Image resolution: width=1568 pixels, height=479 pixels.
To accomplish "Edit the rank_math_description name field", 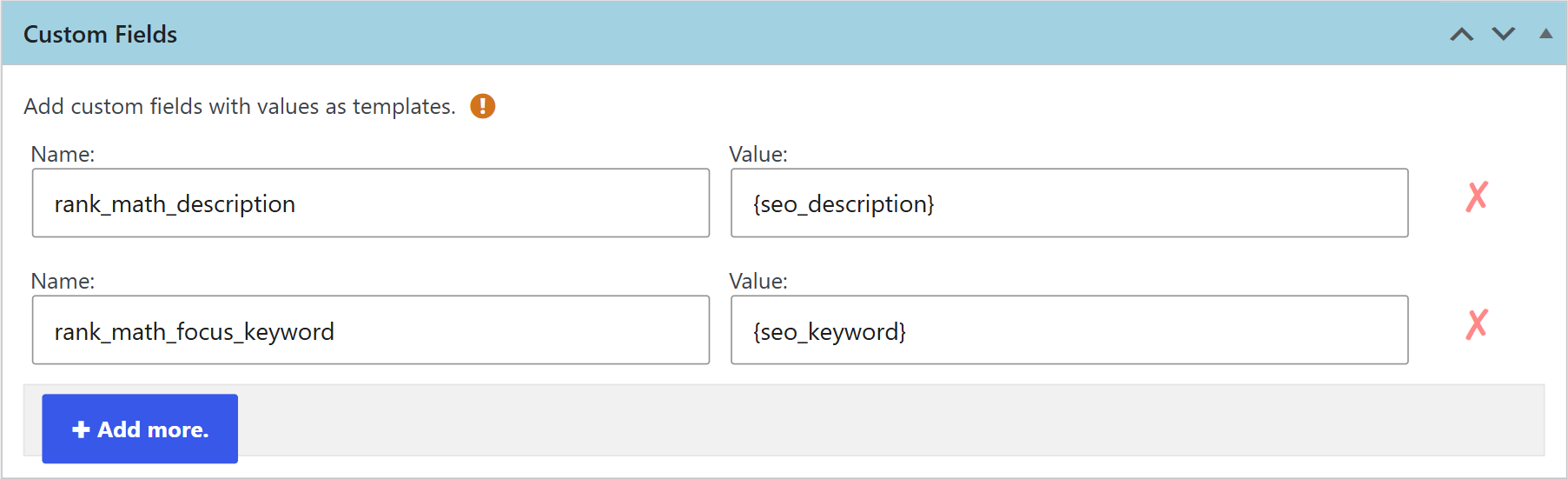I will [x=371, y=203].
